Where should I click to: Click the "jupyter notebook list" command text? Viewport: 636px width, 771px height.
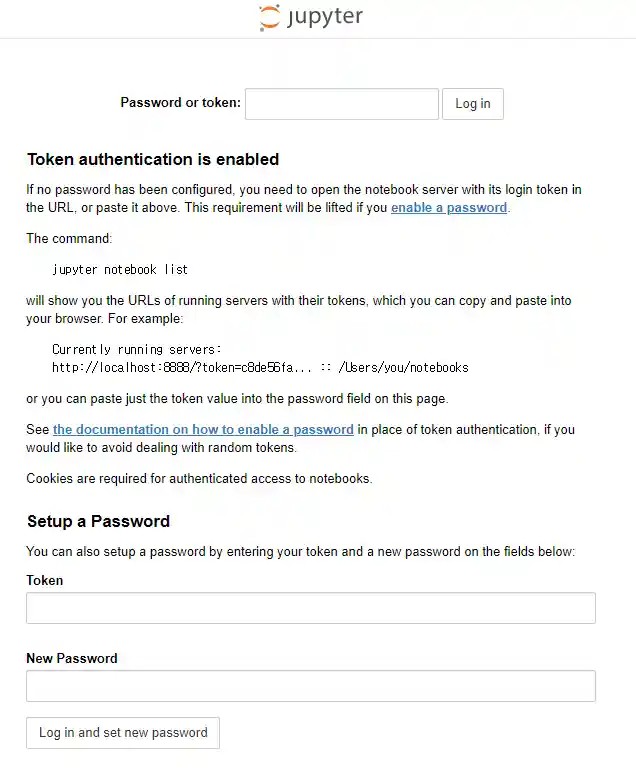120,269
